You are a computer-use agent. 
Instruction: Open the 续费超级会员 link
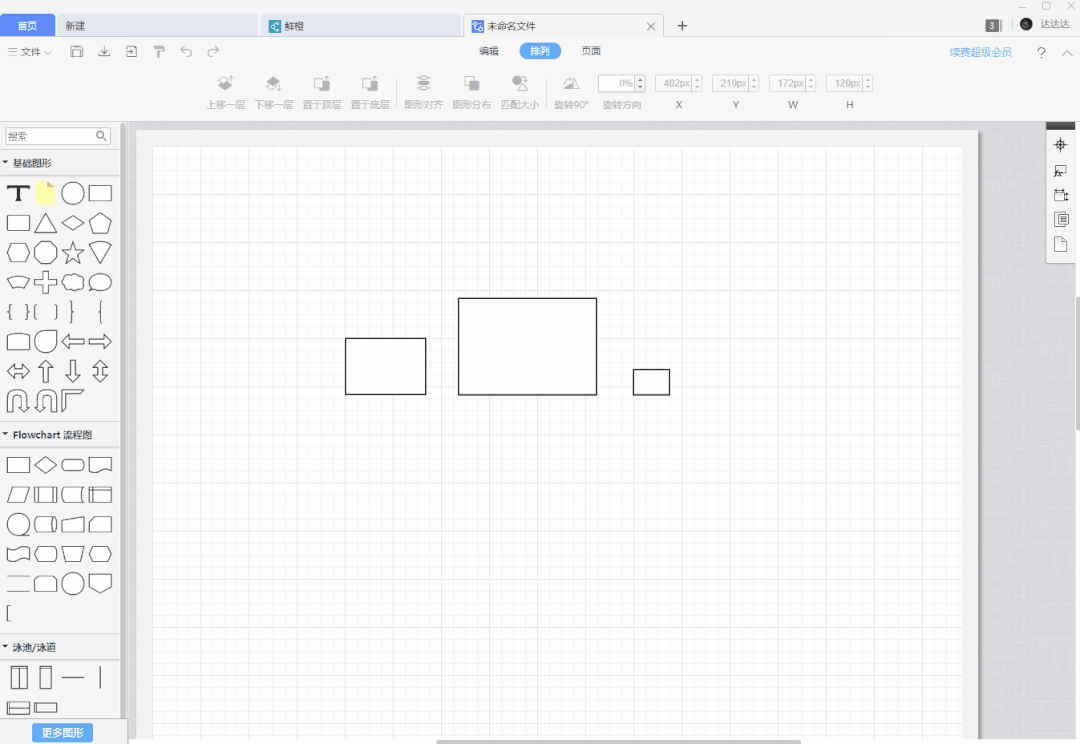click(980, 52)
